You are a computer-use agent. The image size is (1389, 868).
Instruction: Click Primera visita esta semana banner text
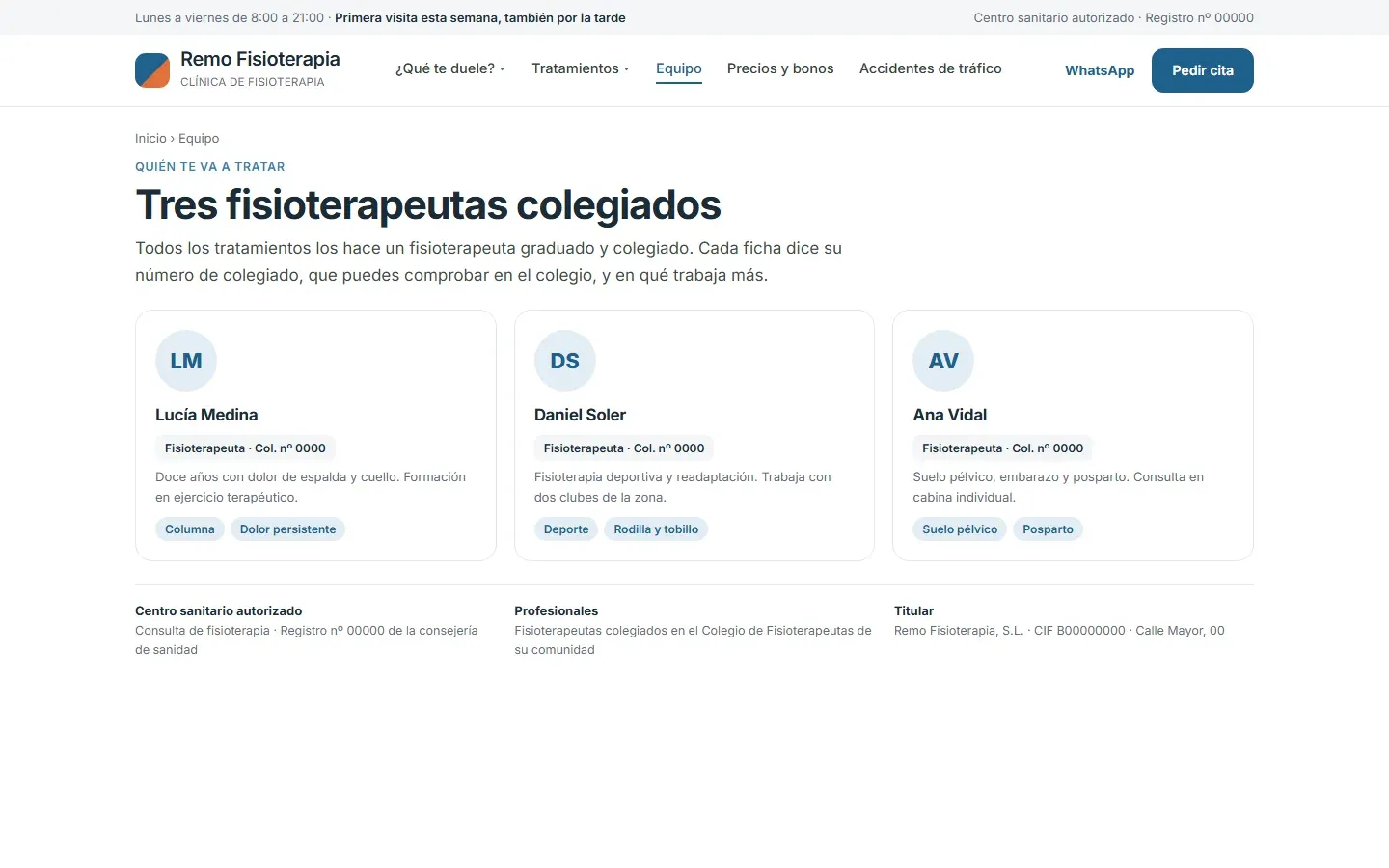click(480, 17)
